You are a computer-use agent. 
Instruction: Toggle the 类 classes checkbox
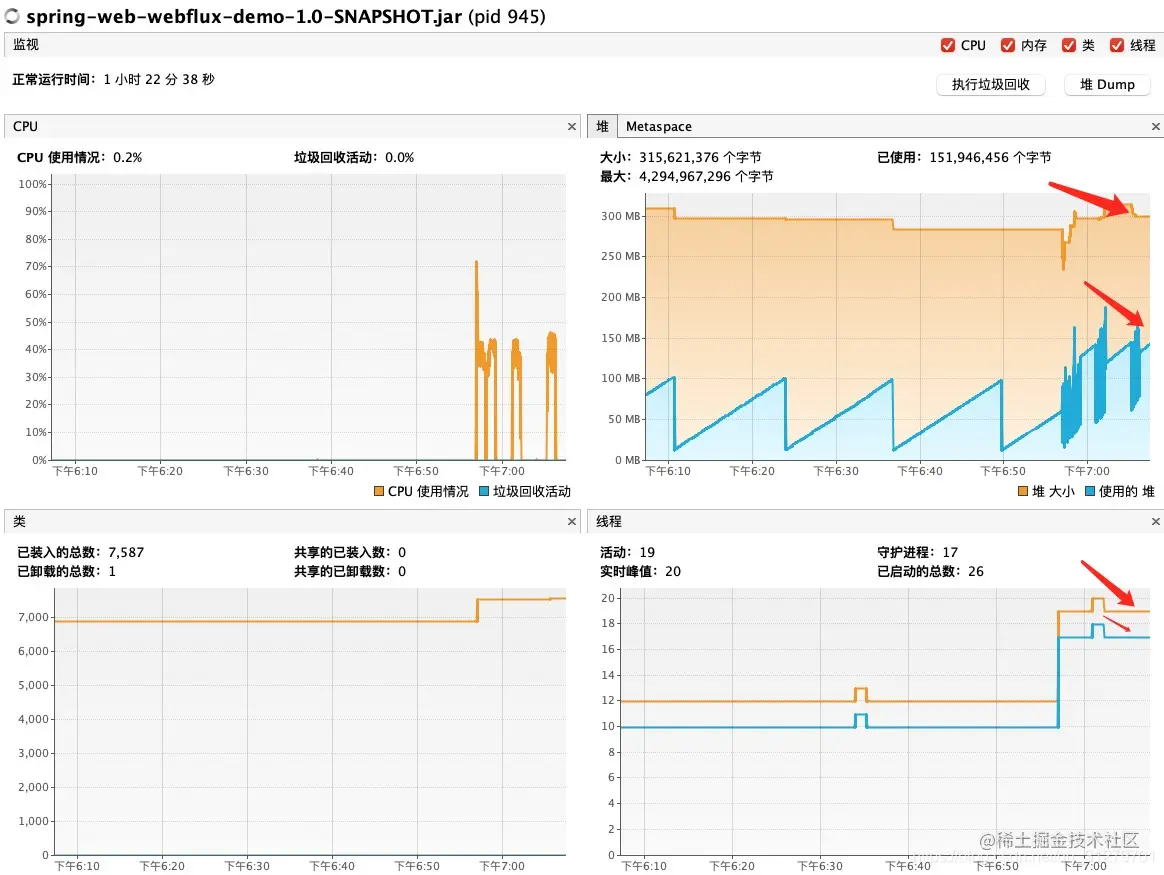tap(1068, 45)
